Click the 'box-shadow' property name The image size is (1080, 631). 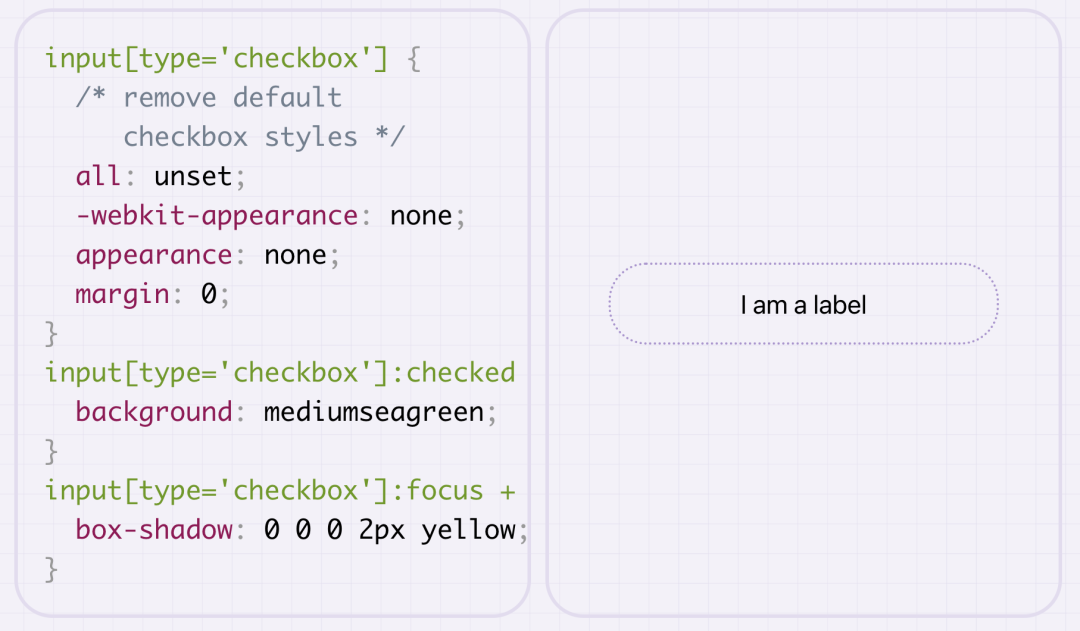154,530
